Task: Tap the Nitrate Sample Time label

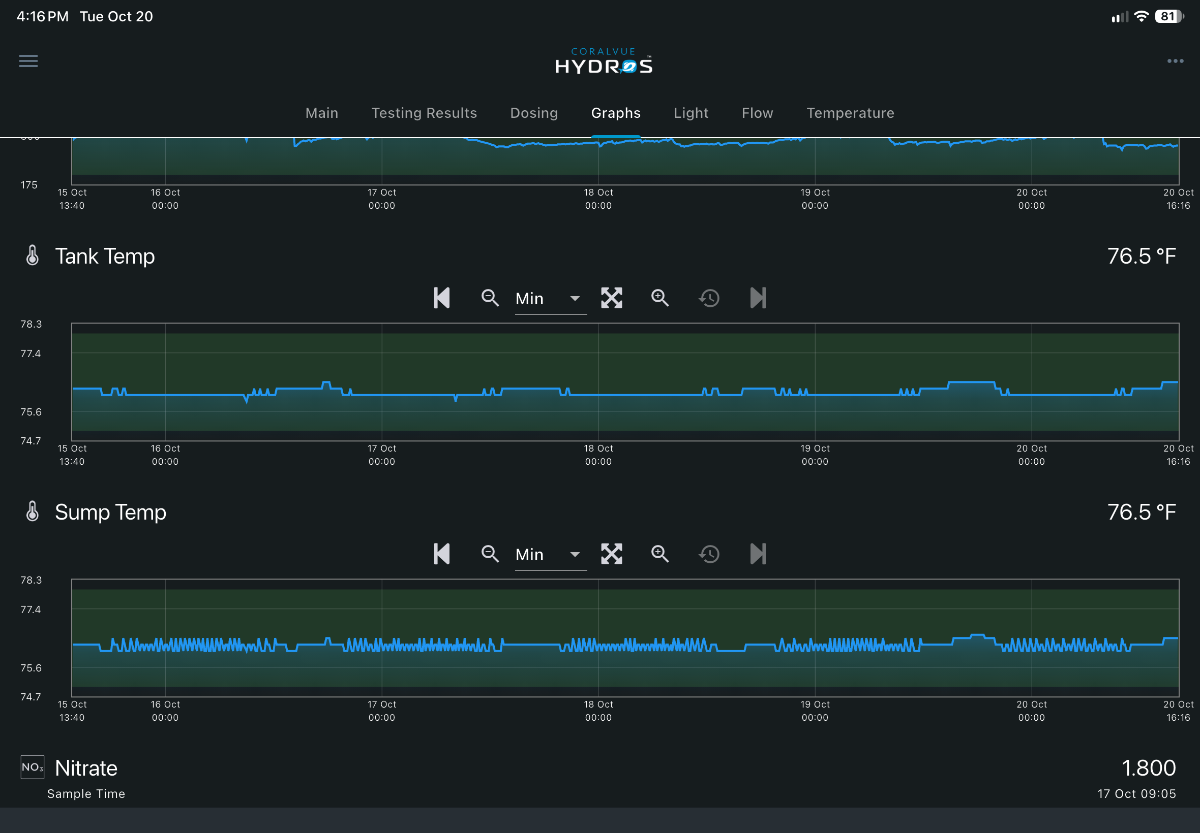Action: [86, 794]
